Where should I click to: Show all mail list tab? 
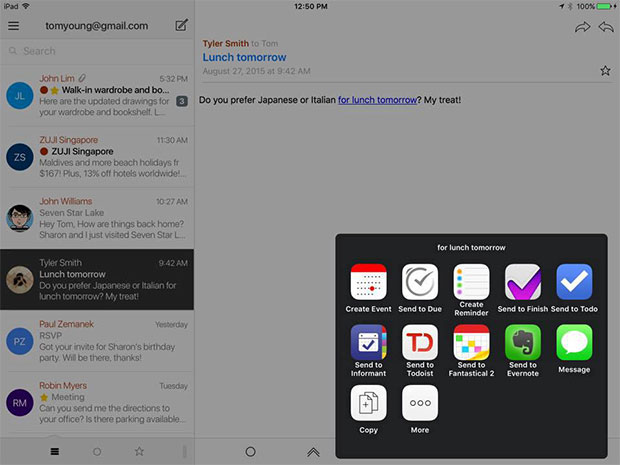[x=55, y=451]
